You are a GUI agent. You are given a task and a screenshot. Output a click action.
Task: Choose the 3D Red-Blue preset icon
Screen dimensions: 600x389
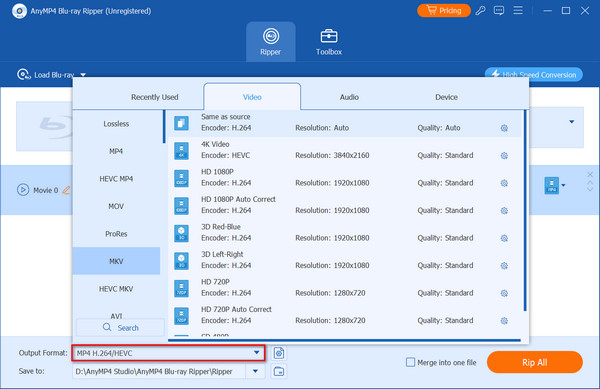181,233
